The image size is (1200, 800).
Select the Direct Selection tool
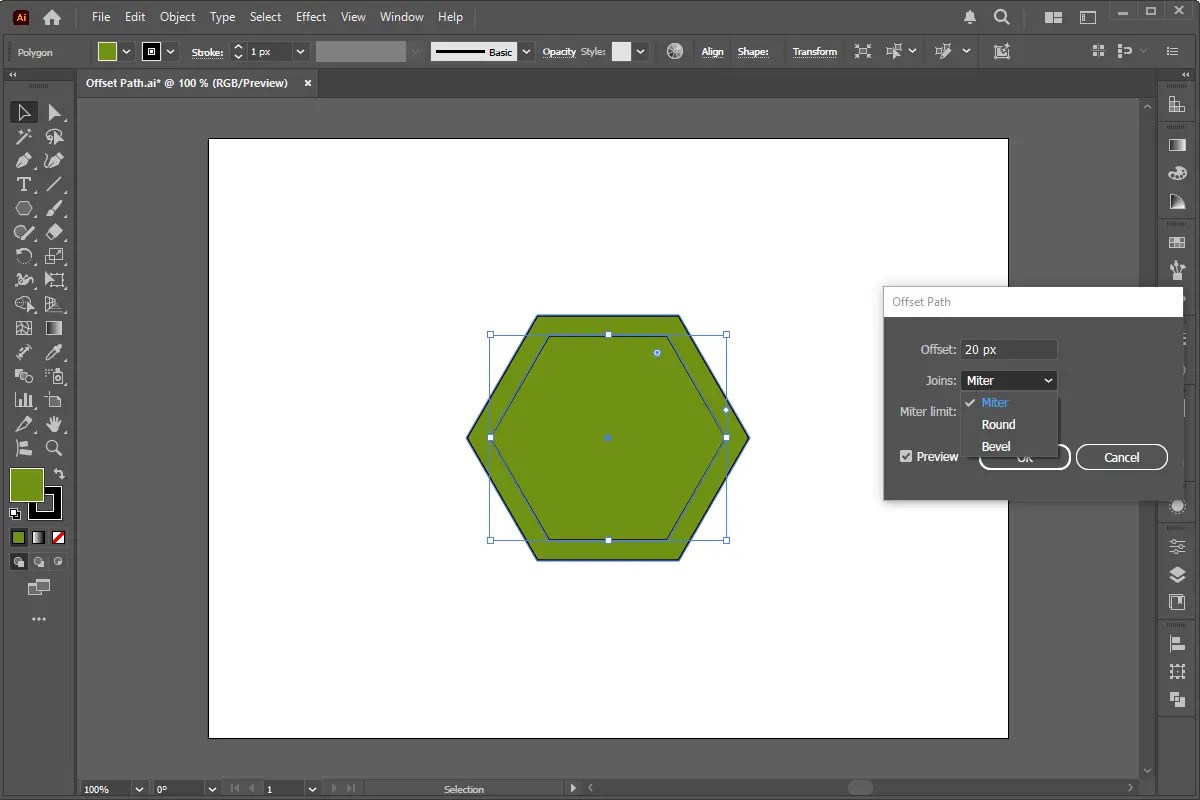click(x=55, y=113)
